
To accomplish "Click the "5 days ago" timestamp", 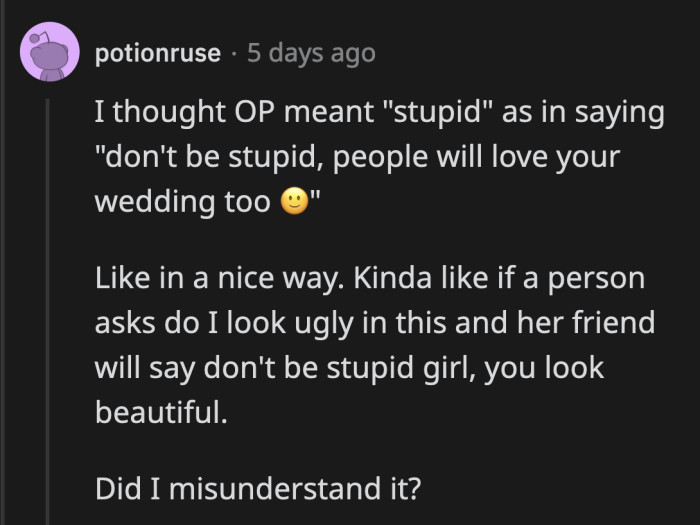I will (x=310, y=53).
